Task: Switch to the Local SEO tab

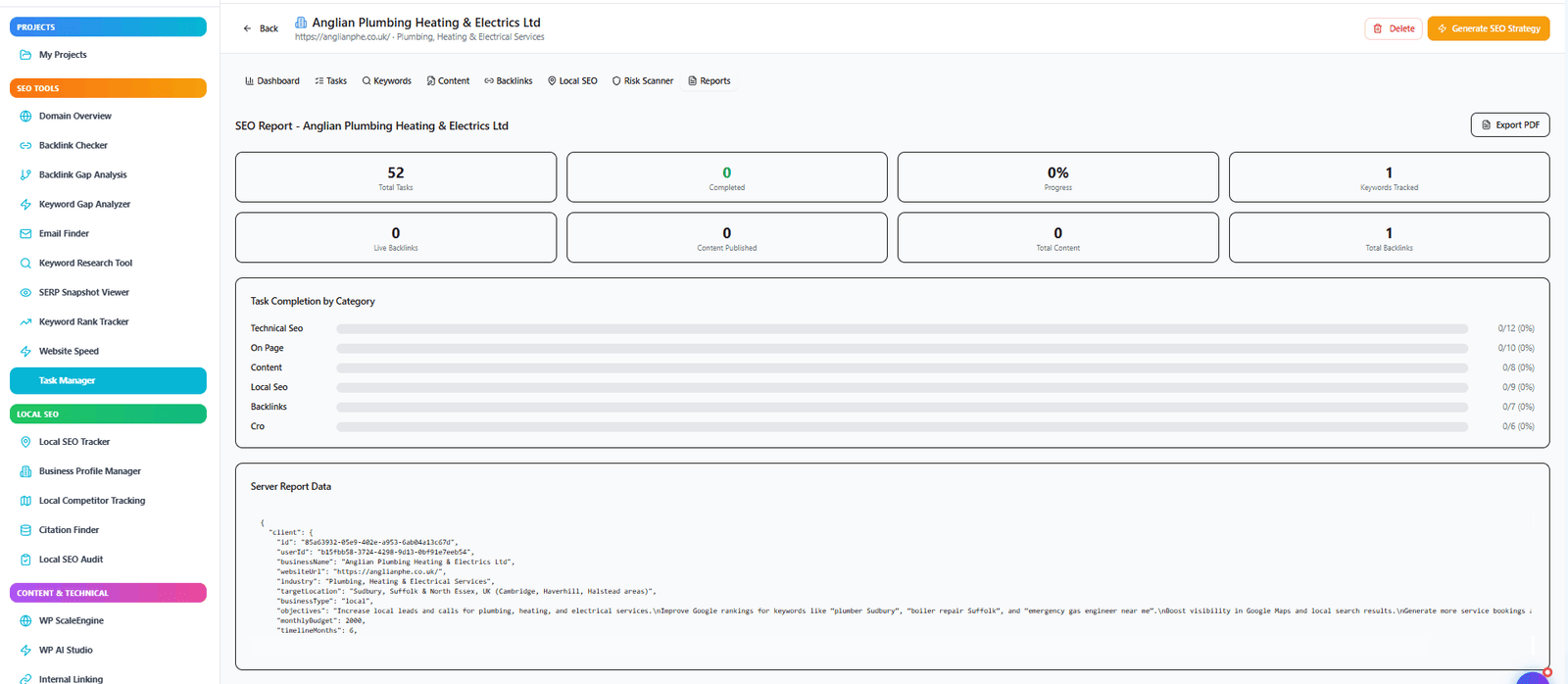Action: pos(572,81)
